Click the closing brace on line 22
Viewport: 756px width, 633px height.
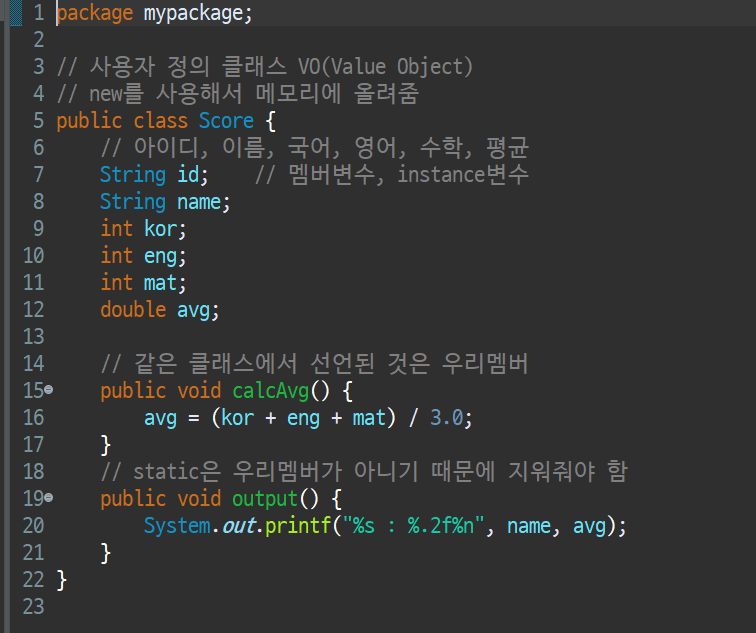coord(61,580)
